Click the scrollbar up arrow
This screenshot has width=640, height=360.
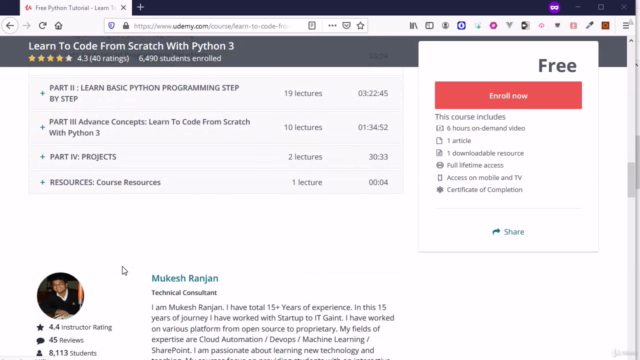631,41
